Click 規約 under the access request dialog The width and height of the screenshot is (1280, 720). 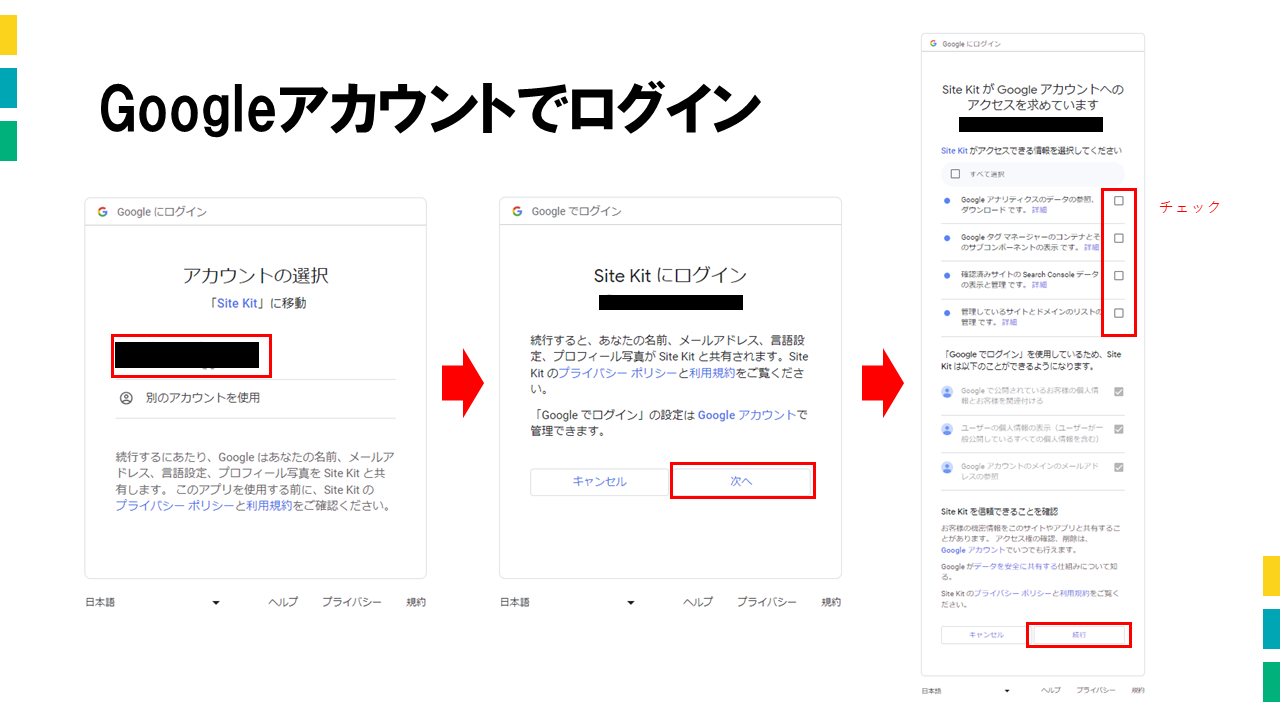[x=1138, y=691]
